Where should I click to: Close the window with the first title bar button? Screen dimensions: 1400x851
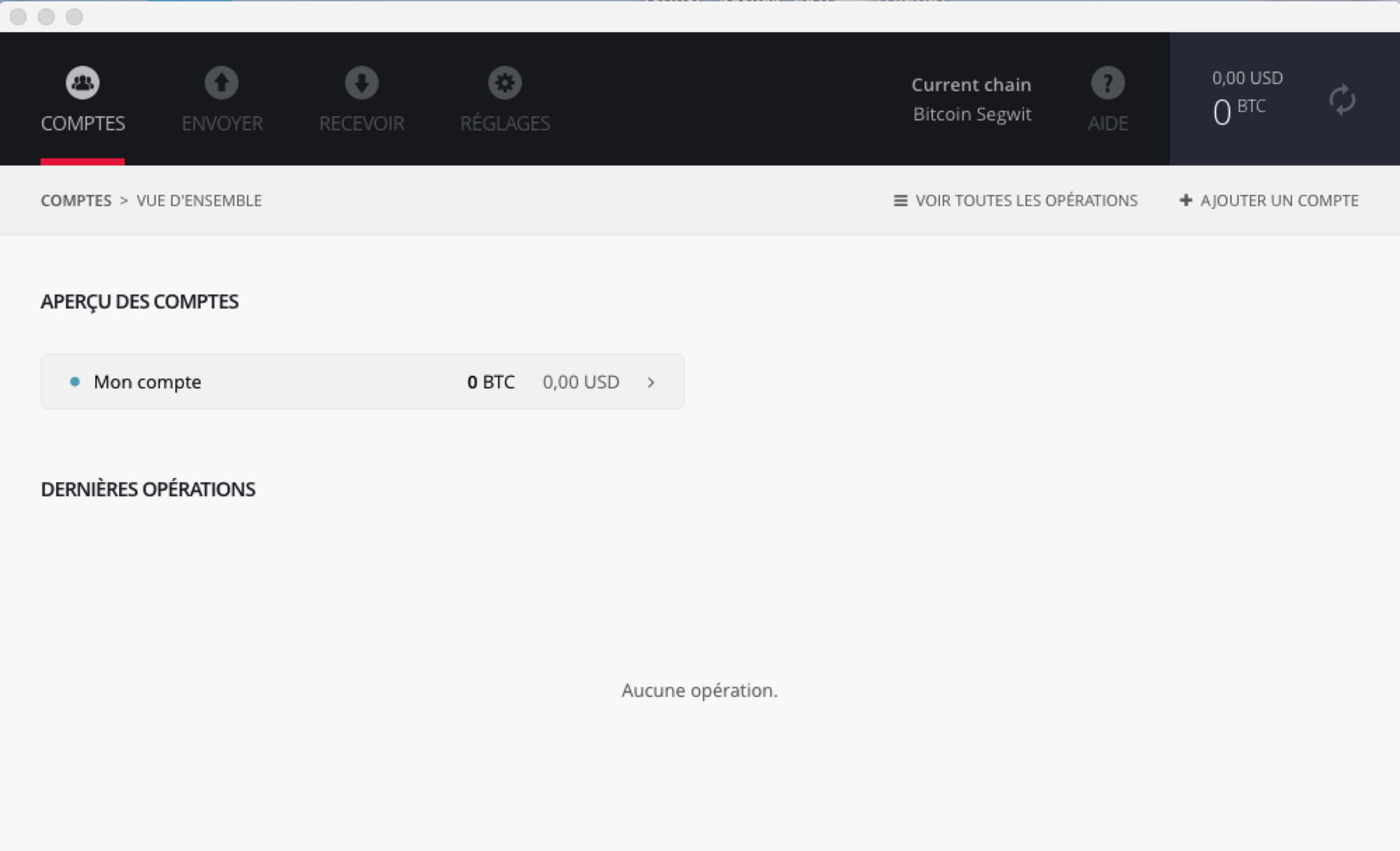pos(18,17)
